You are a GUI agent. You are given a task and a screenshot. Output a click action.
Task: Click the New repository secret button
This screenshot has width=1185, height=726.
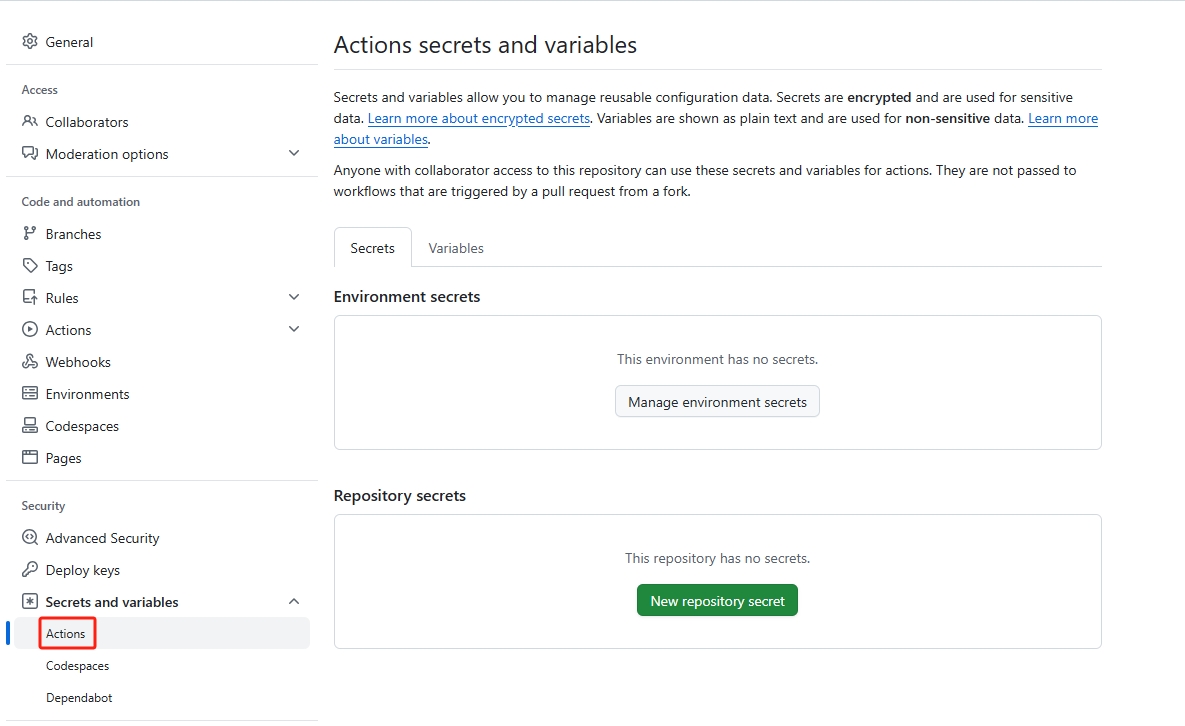(717, 601)
